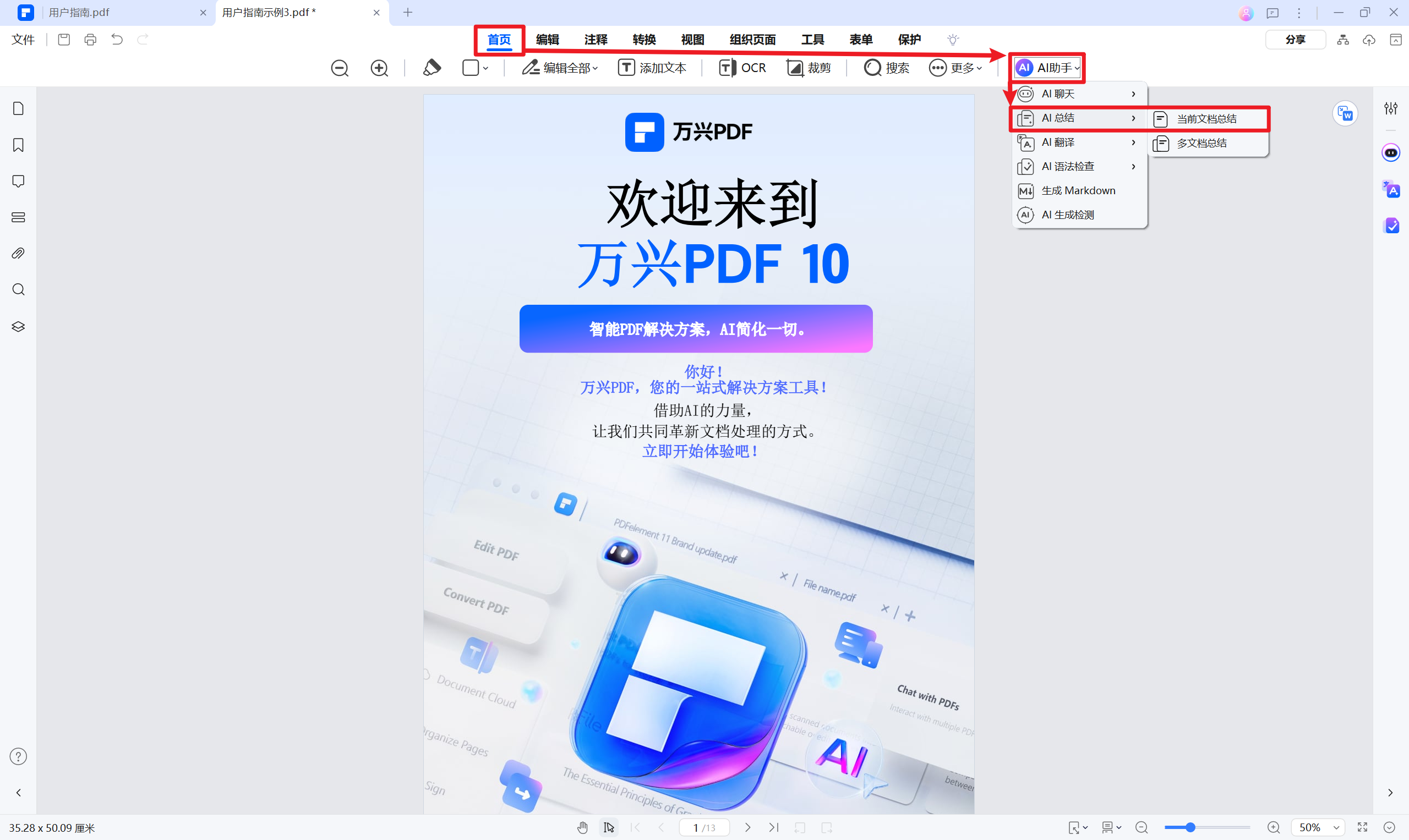Switch to the 转换 tab

click(643, 39)
